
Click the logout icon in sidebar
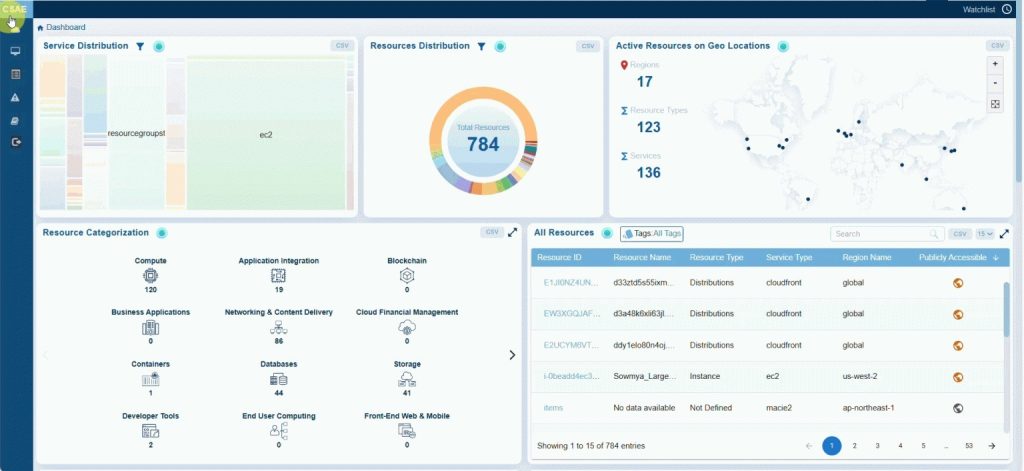tap(15, 142)
